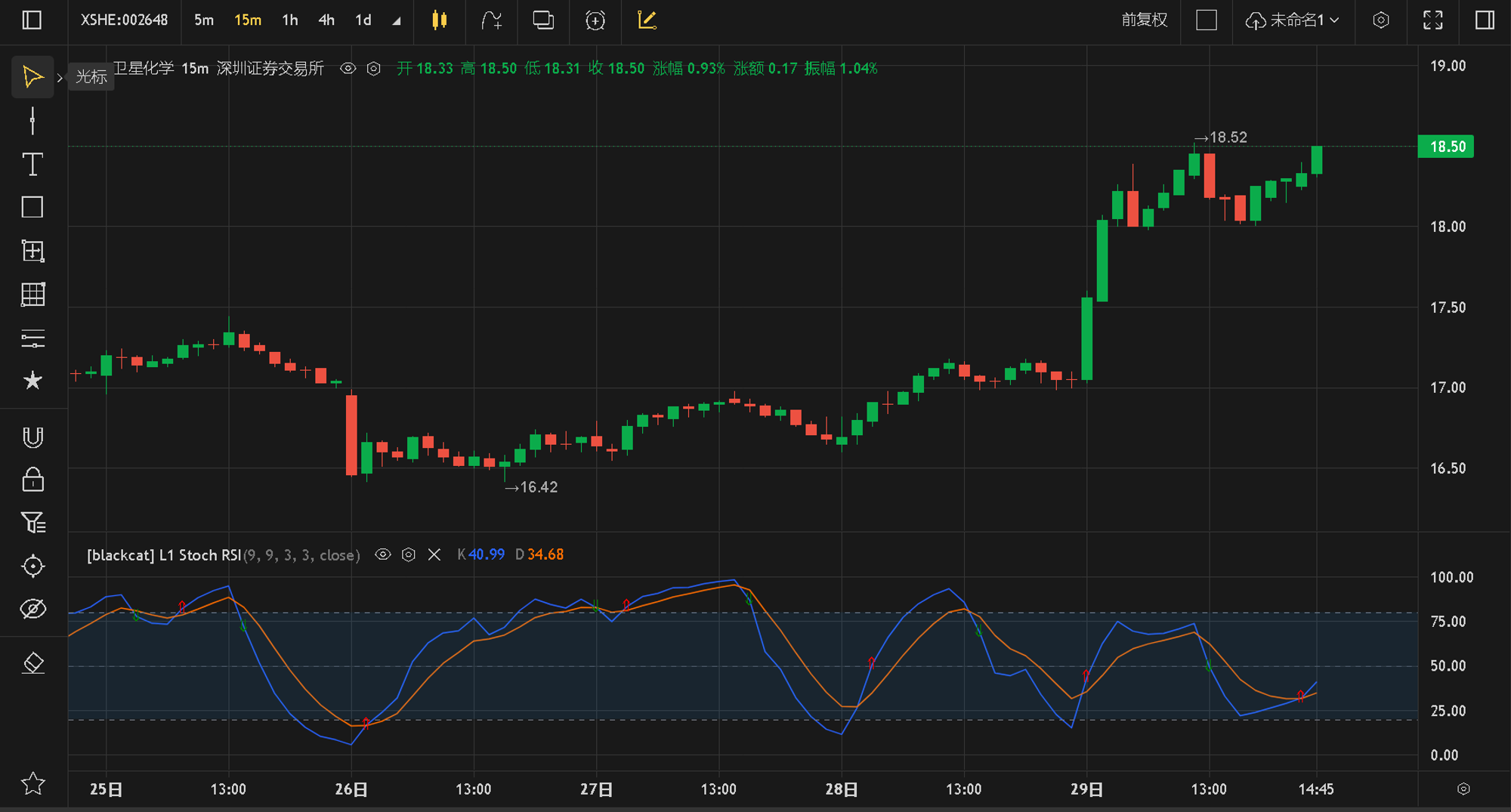Toggle the right sidebar panel icon
1511x812 pixels.
pyautogui.click(x=1485, y=20)
